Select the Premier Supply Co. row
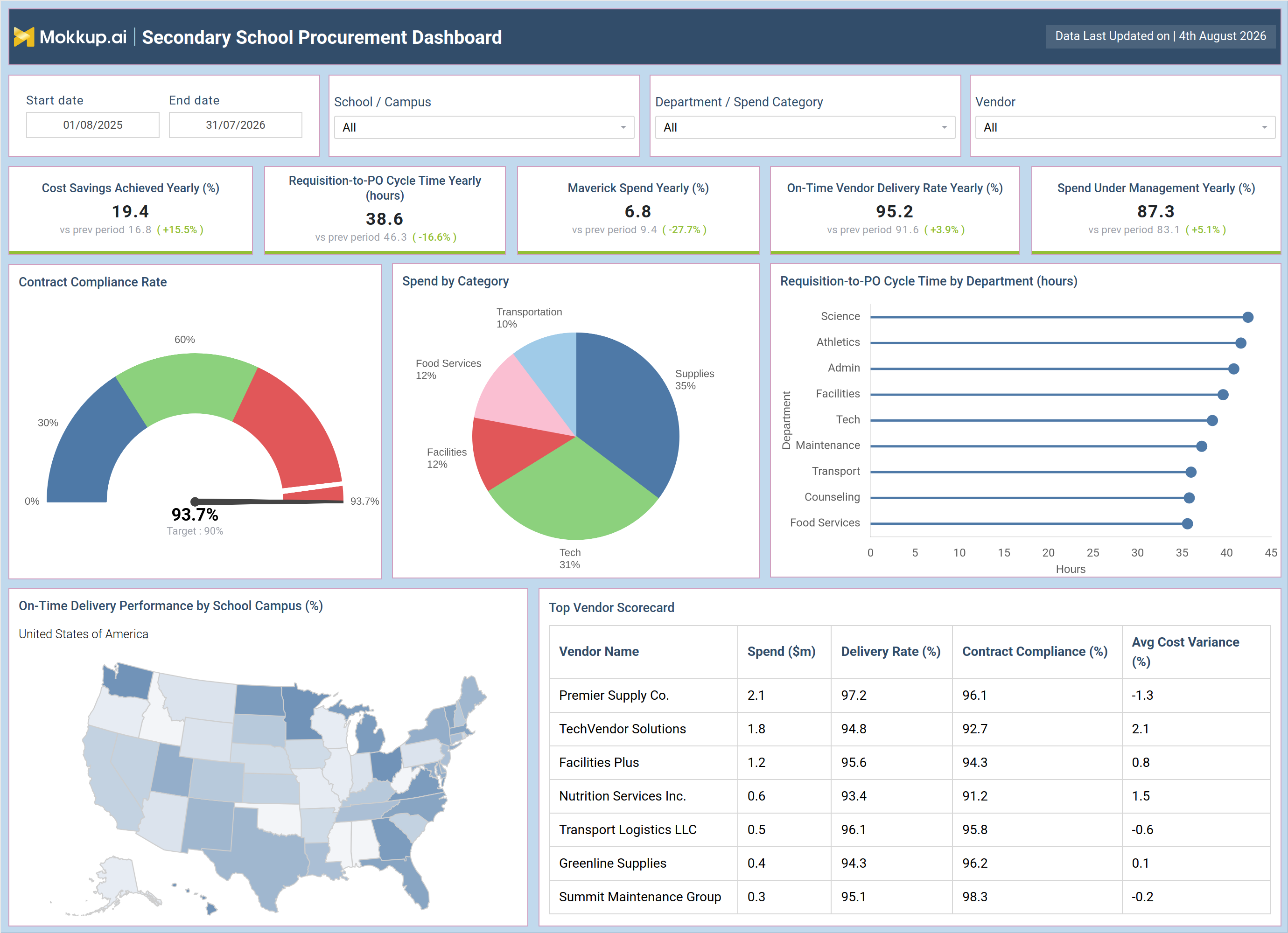Viewport: 1288px width, 933px height. click(909, 695)
